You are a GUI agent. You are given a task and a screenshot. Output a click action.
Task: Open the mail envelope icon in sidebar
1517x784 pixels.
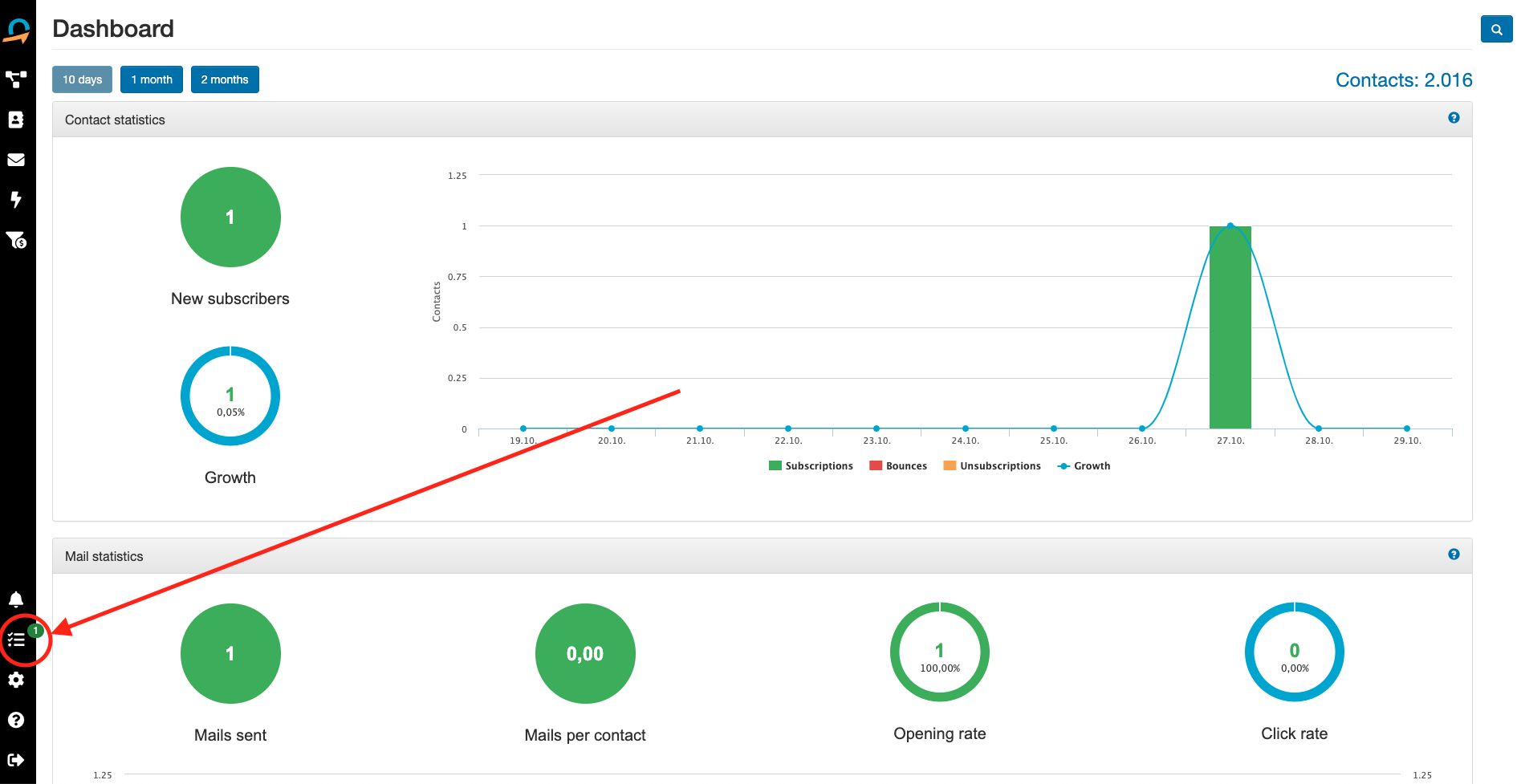coord(16,160)
